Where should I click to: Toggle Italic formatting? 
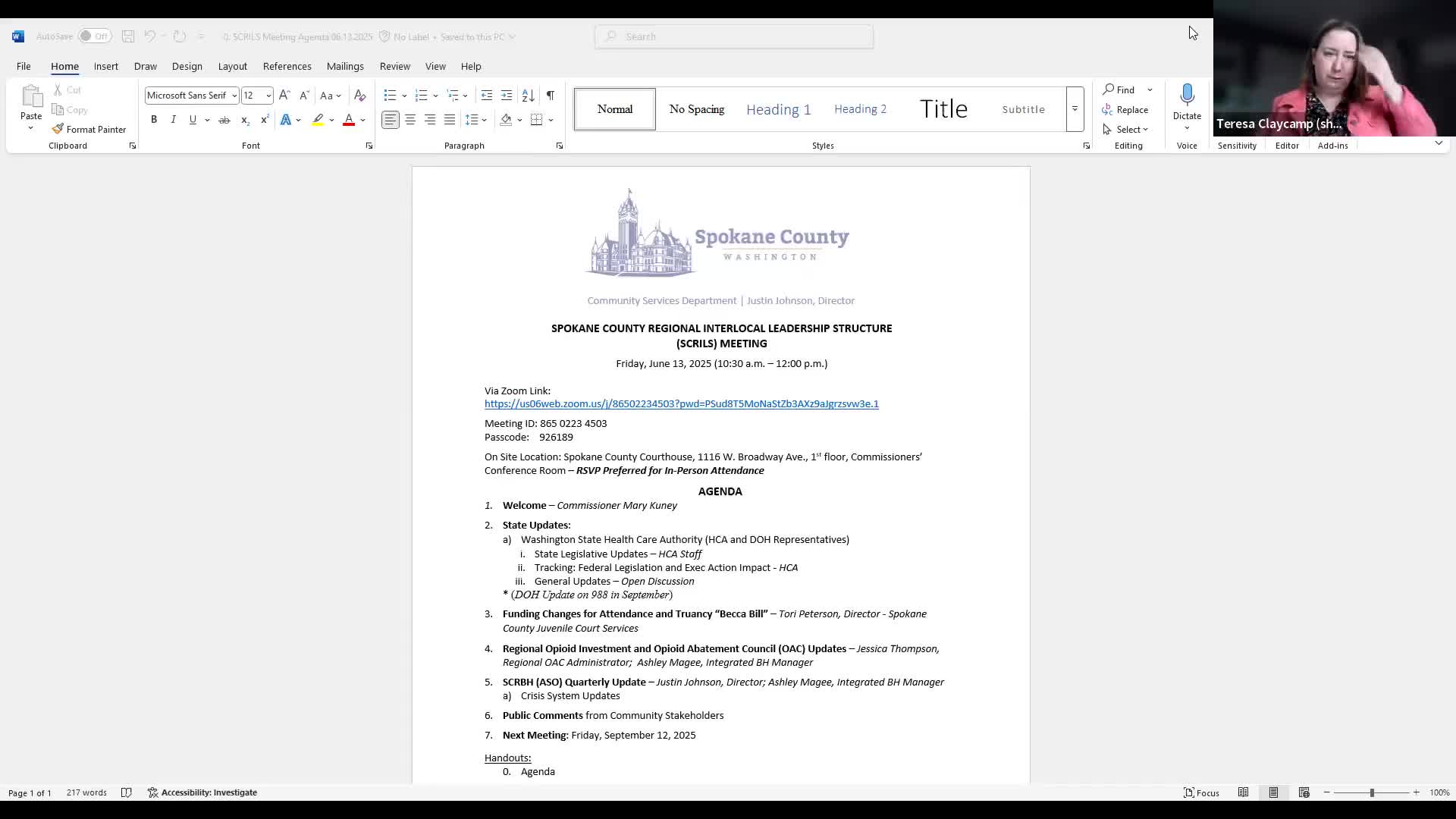click(173, 120)
